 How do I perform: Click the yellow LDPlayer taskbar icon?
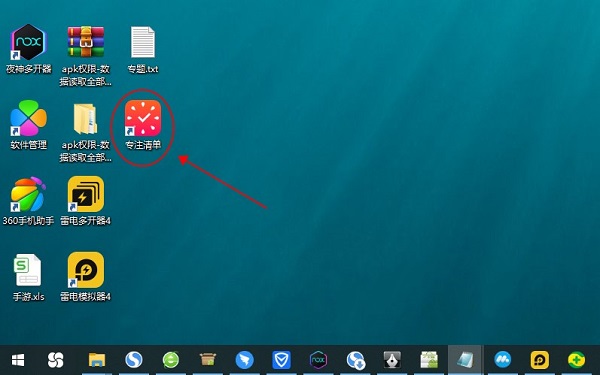[x=540, y=360]
